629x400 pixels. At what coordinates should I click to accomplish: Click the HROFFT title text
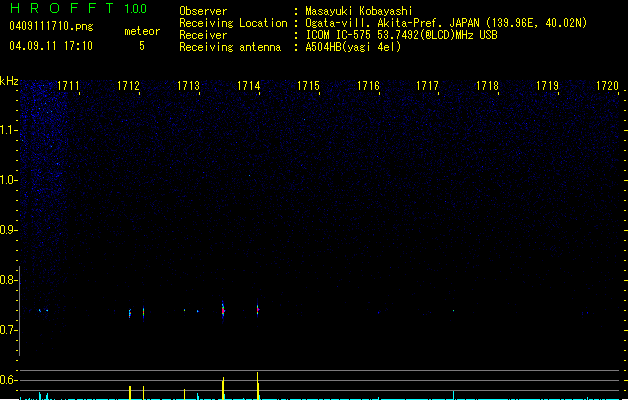pos(62,8)
